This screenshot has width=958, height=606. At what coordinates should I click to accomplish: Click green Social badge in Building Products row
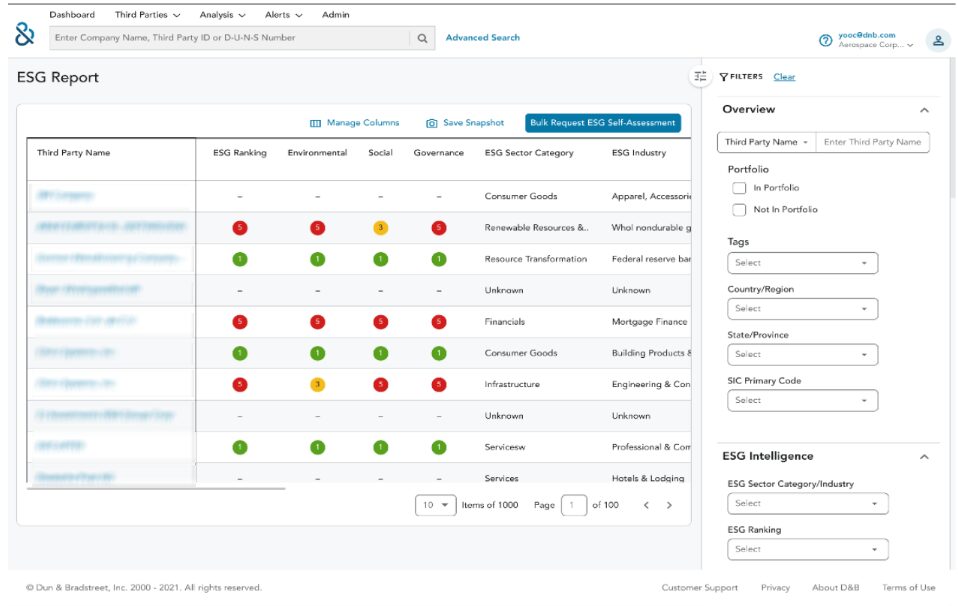[381, 353]
